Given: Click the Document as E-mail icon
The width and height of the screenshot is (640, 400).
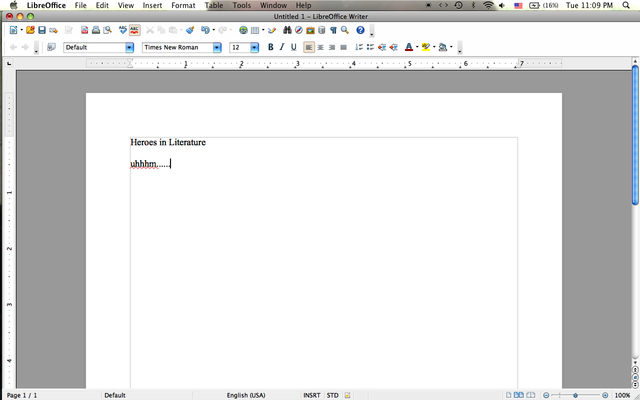Looking at the screenshot, I should click(53, 30).
